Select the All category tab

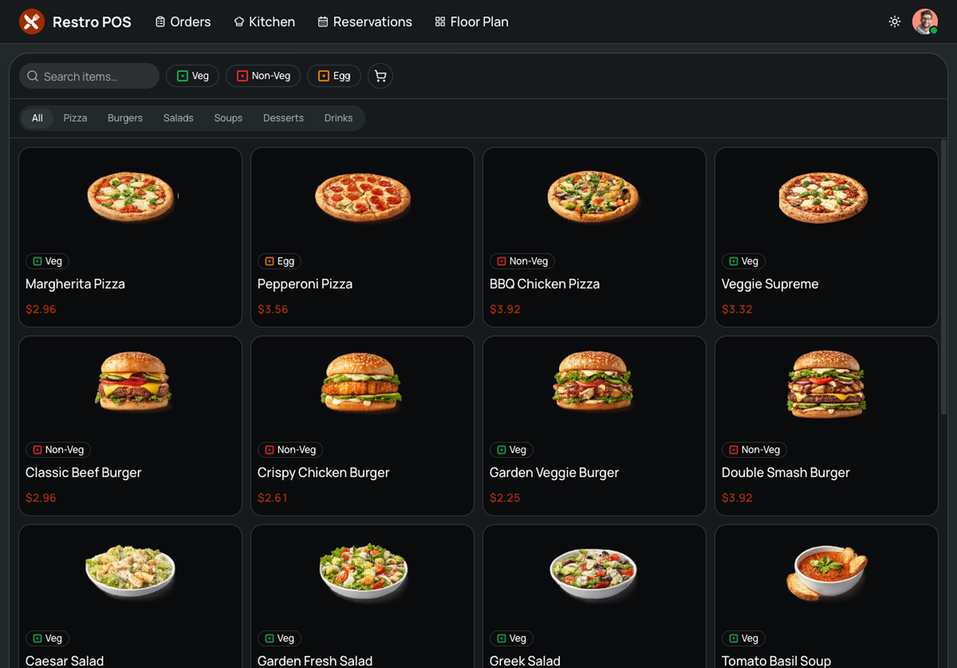[37, 118]
